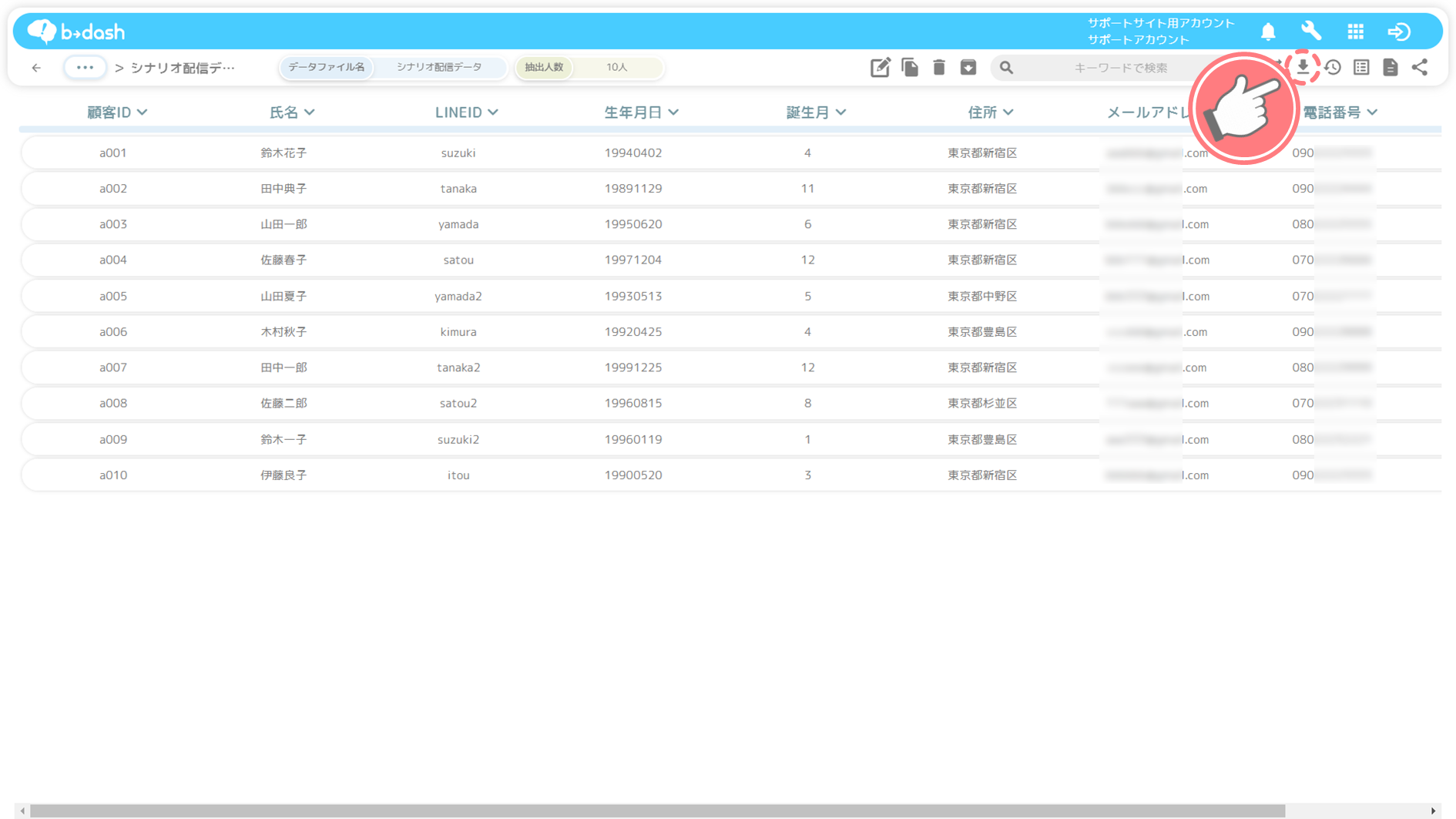The width and height of the screenshot is (1456, 819).
Task: Click the download icon
Action: pos(1303,67)
